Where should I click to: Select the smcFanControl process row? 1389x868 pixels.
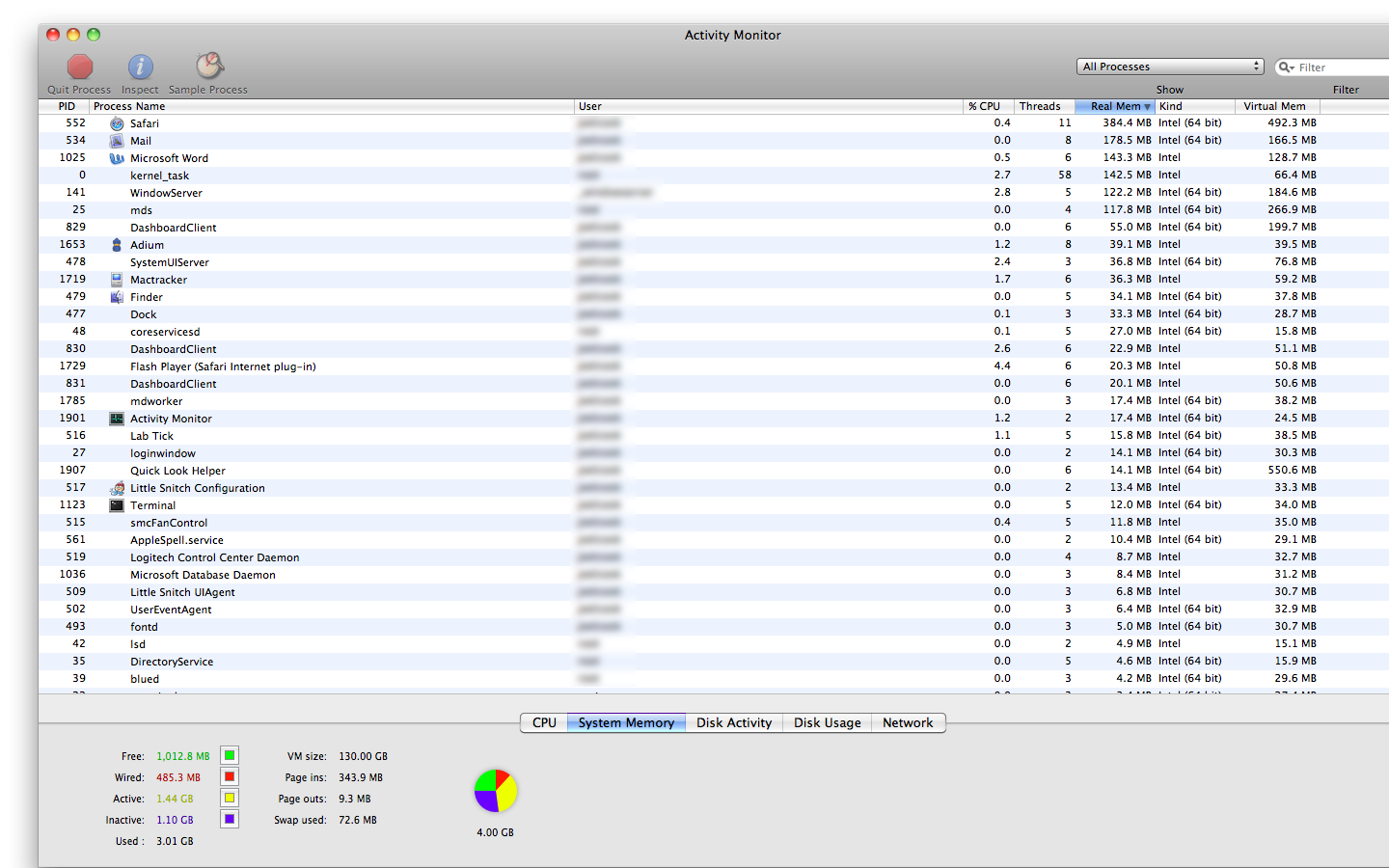[x=714, y=523]
